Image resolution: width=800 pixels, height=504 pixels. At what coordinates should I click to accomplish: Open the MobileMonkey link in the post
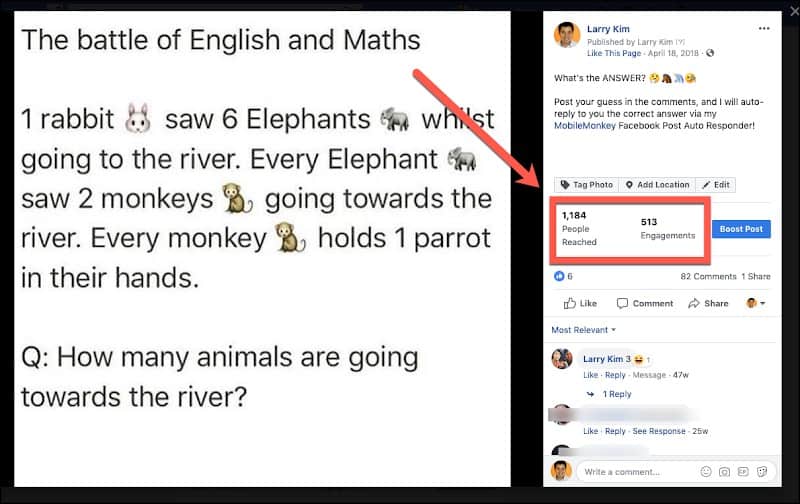pos(585,125)
